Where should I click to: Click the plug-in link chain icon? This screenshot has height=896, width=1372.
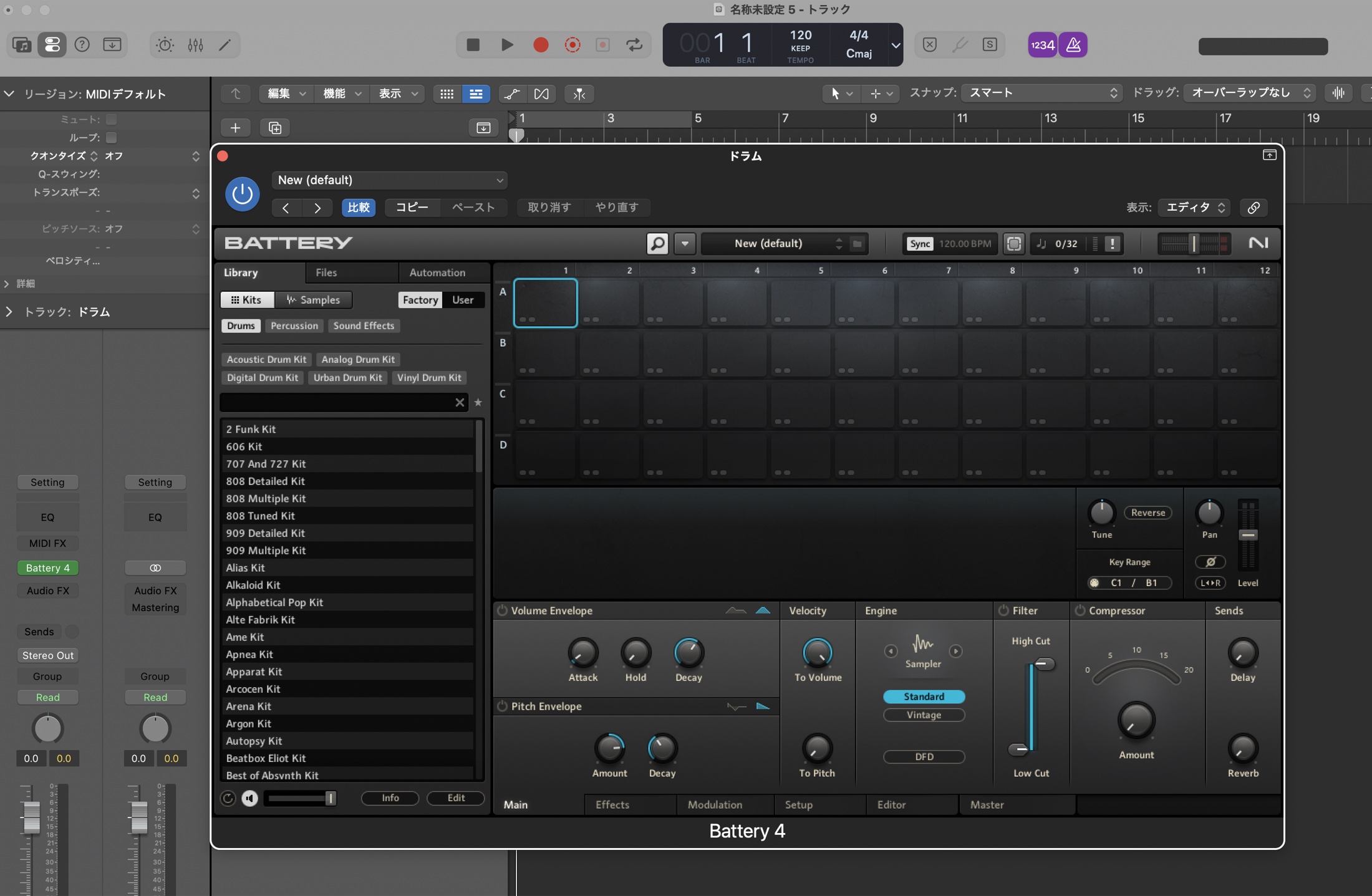pyautogui.click(x=1253, y=208)
